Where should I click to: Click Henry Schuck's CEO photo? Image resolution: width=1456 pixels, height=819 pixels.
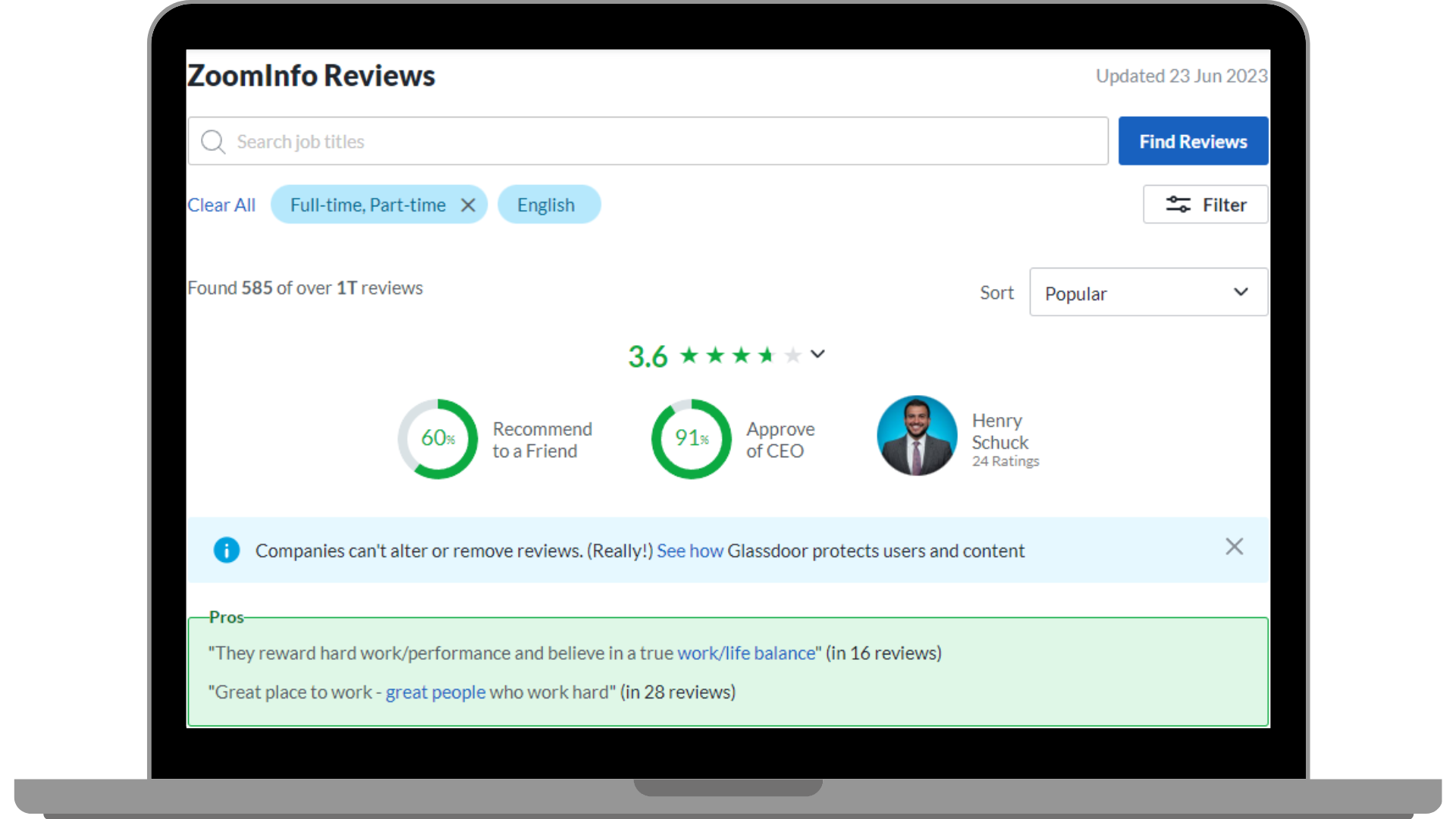pyautogui.click(x=917, y=436)
